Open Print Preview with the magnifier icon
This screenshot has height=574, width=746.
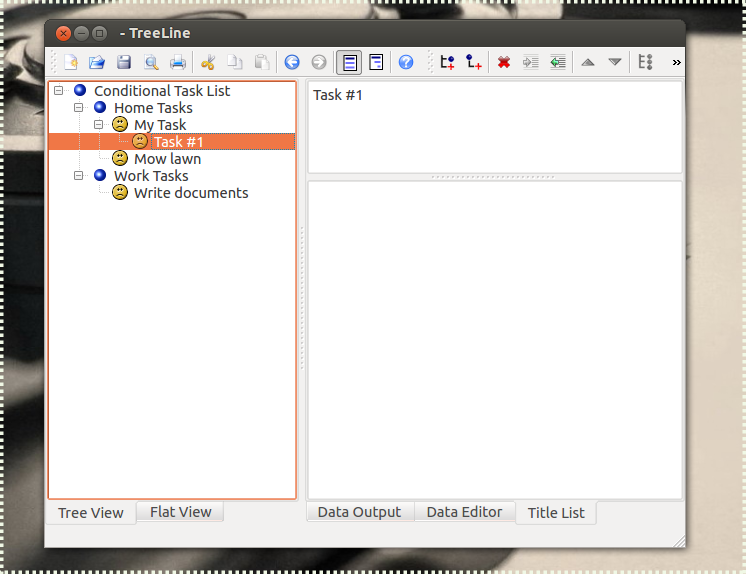click(151, 62)
